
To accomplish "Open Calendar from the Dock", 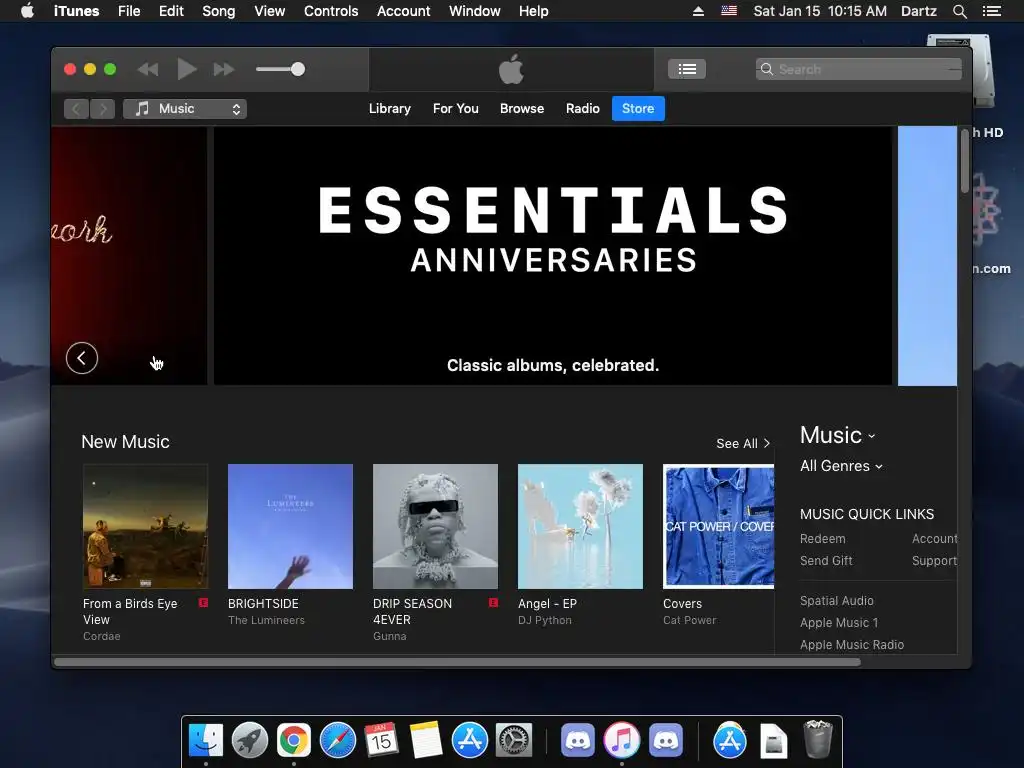I will click(x=381, y=740).
